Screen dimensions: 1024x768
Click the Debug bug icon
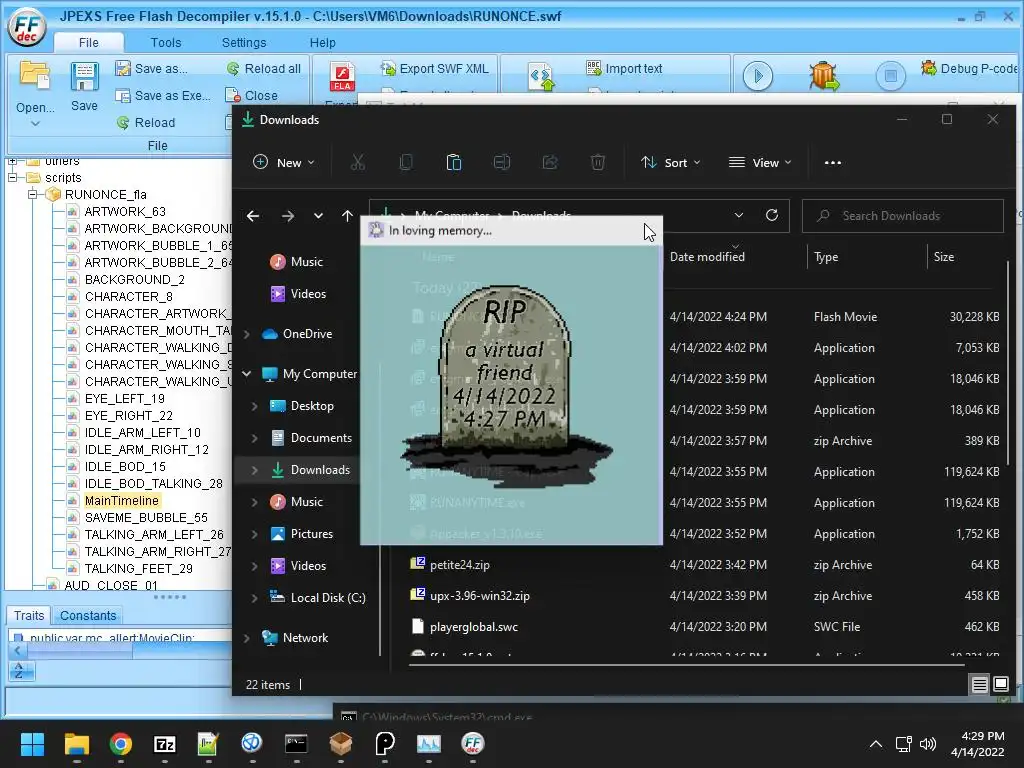(x=824, y=76)
